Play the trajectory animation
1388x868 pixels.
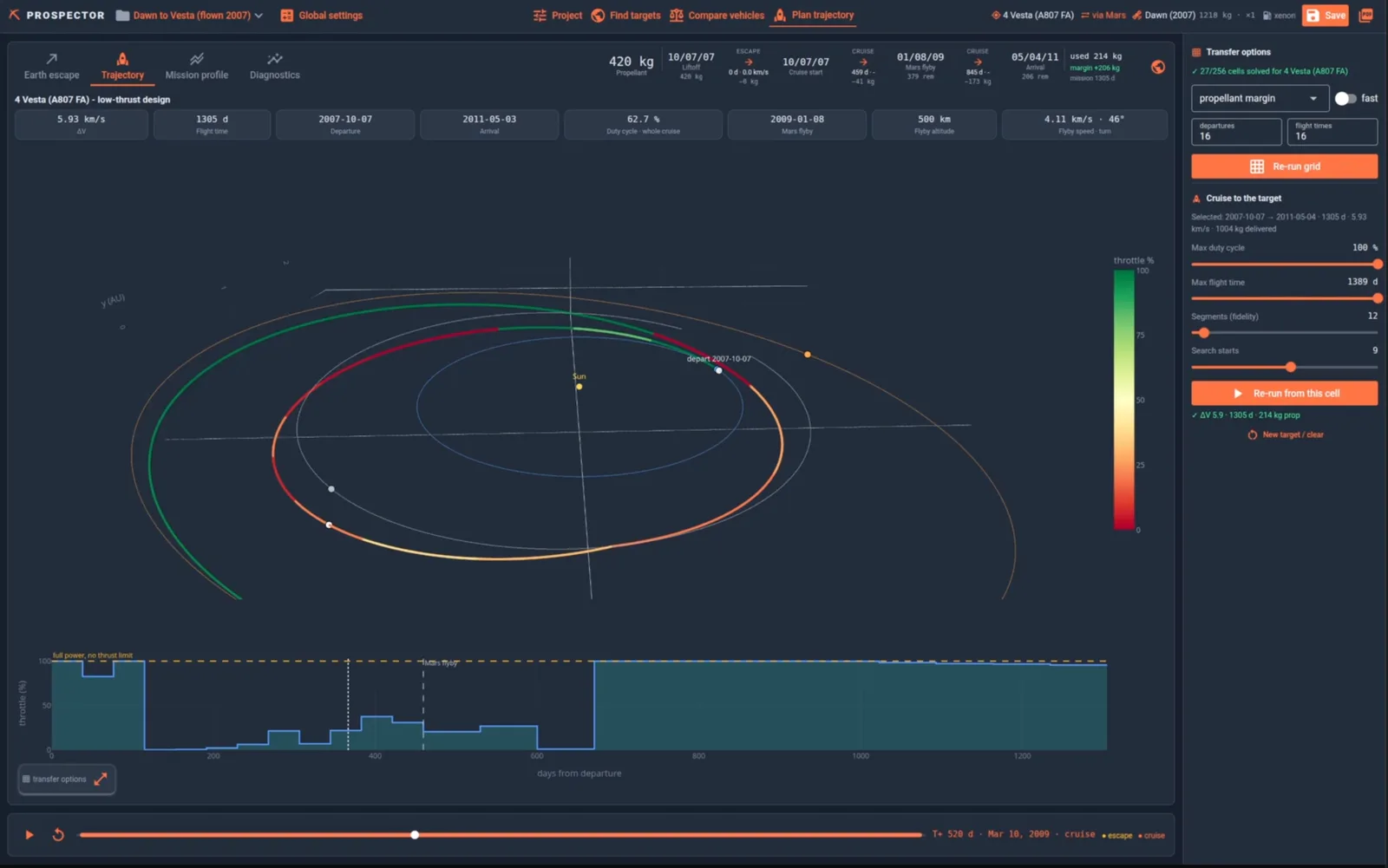click(x=29, y=835)
